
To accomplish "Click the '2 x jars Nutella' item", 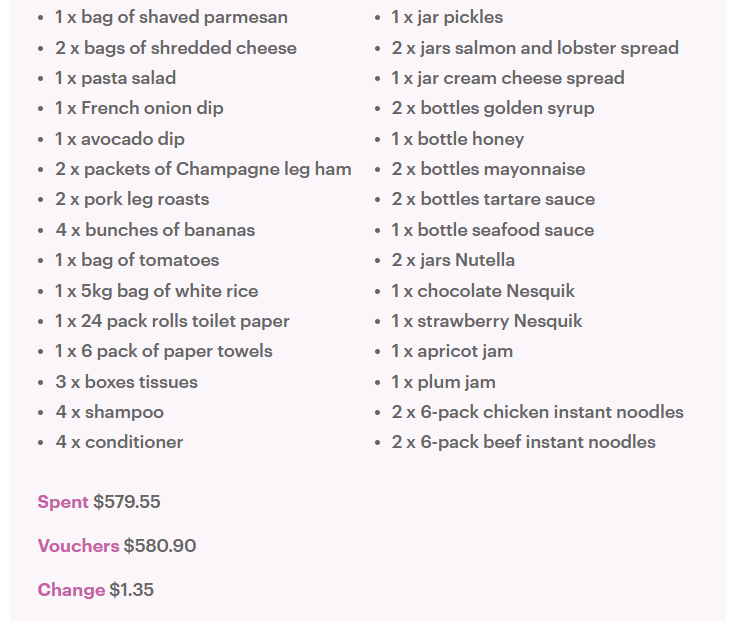I will point(453,260).
